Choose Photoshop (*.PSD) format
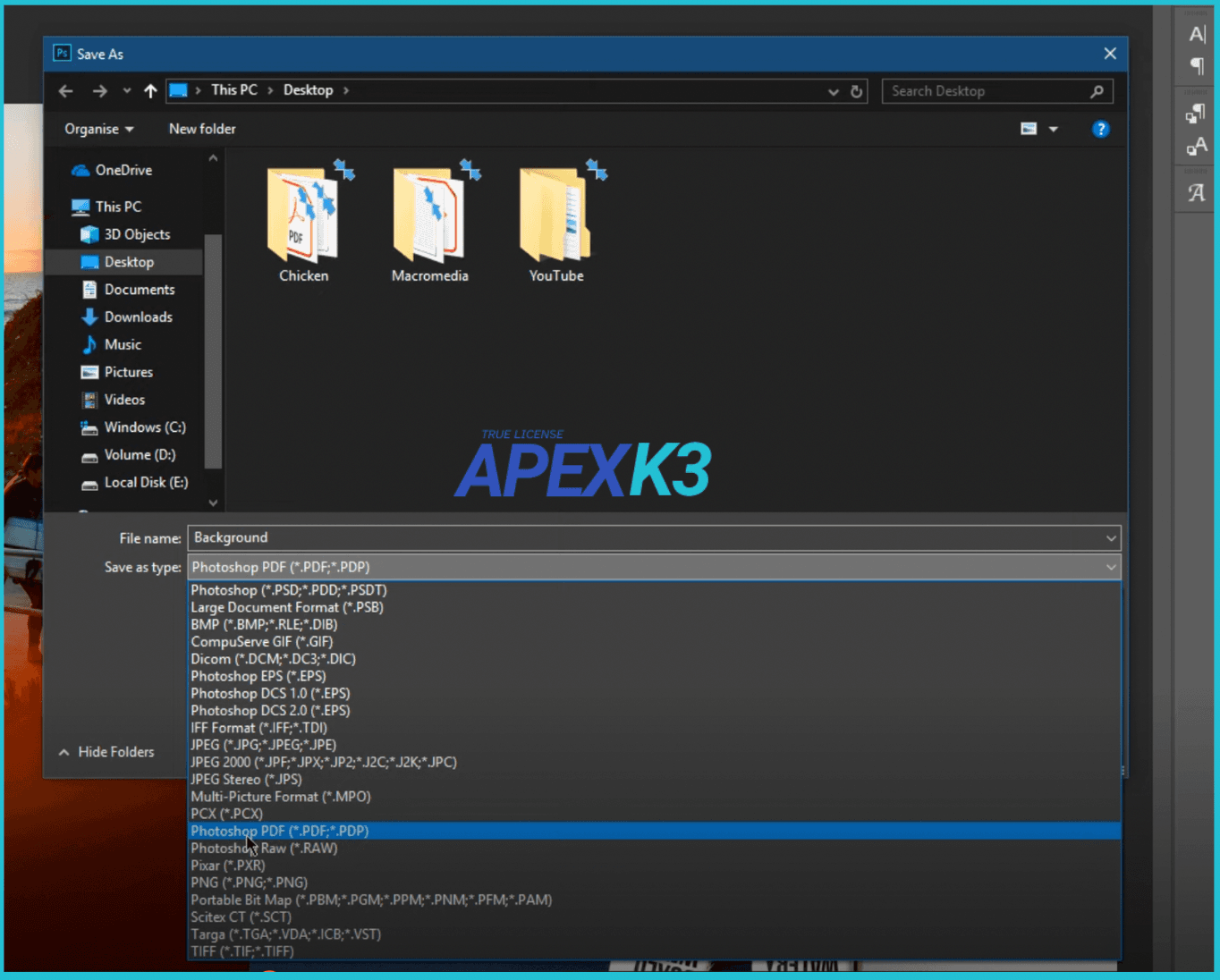This screenshot has width=1220, height=980. click(654, 590)
